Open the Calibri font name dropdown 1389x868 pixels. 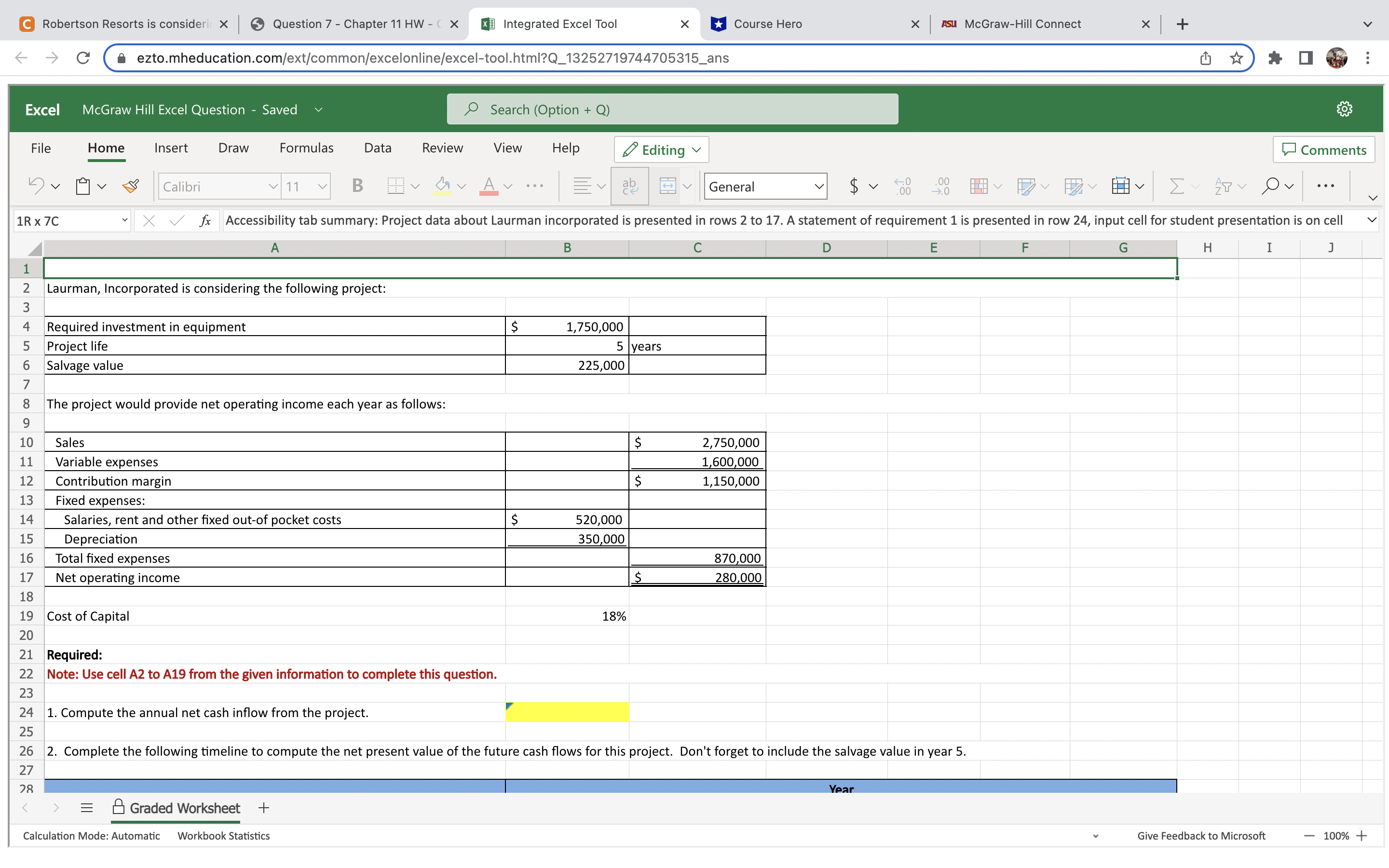click(218, 186)
